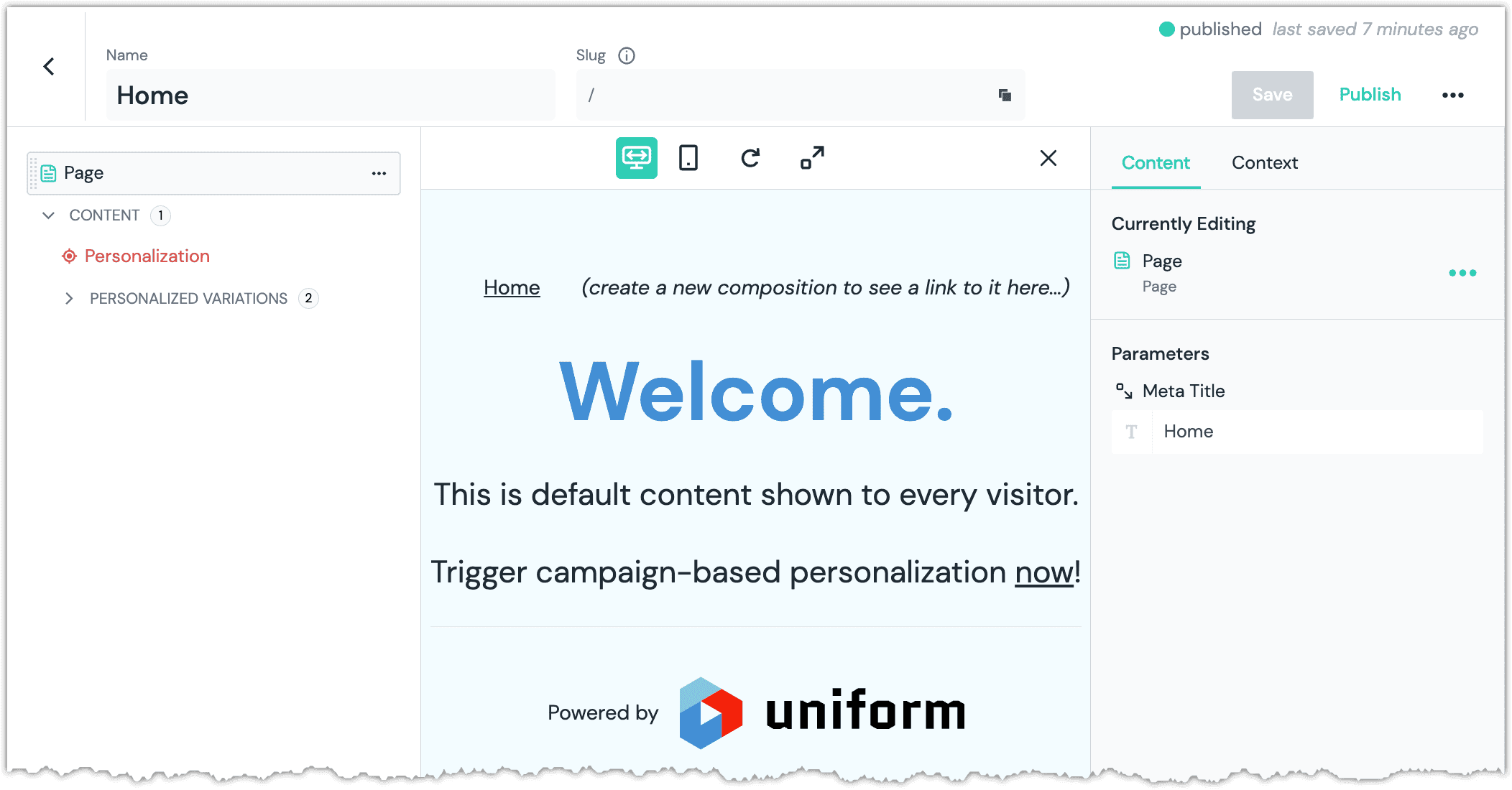Click the refresh/reload icon
Image resolution: width=1512 pixels, height=790 pixels.
749,158
